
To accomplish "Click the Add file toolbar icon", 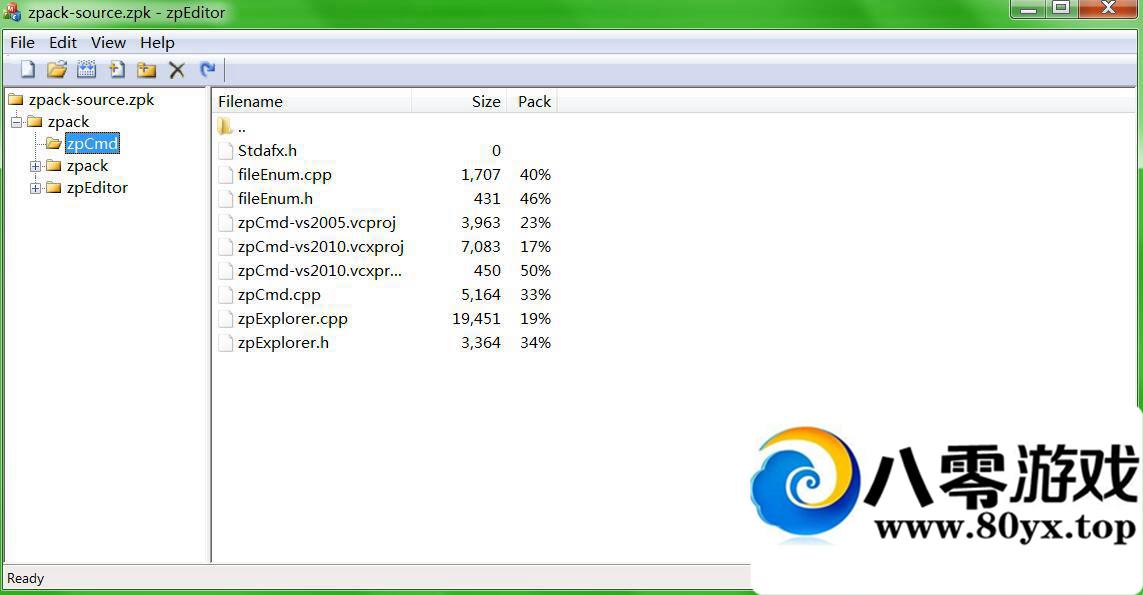I will click(117, 69).
